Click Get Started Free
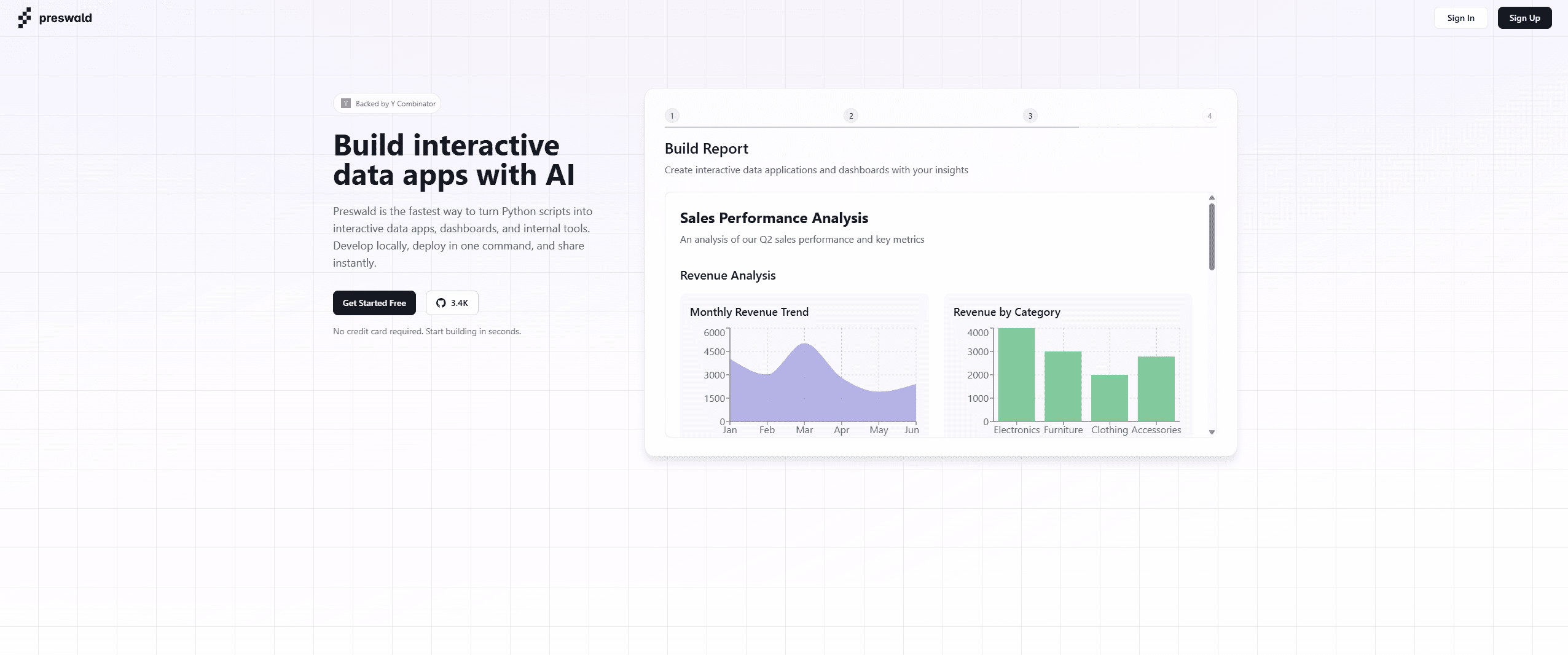This screenshot has width=1568, height=655. (374, 303)
